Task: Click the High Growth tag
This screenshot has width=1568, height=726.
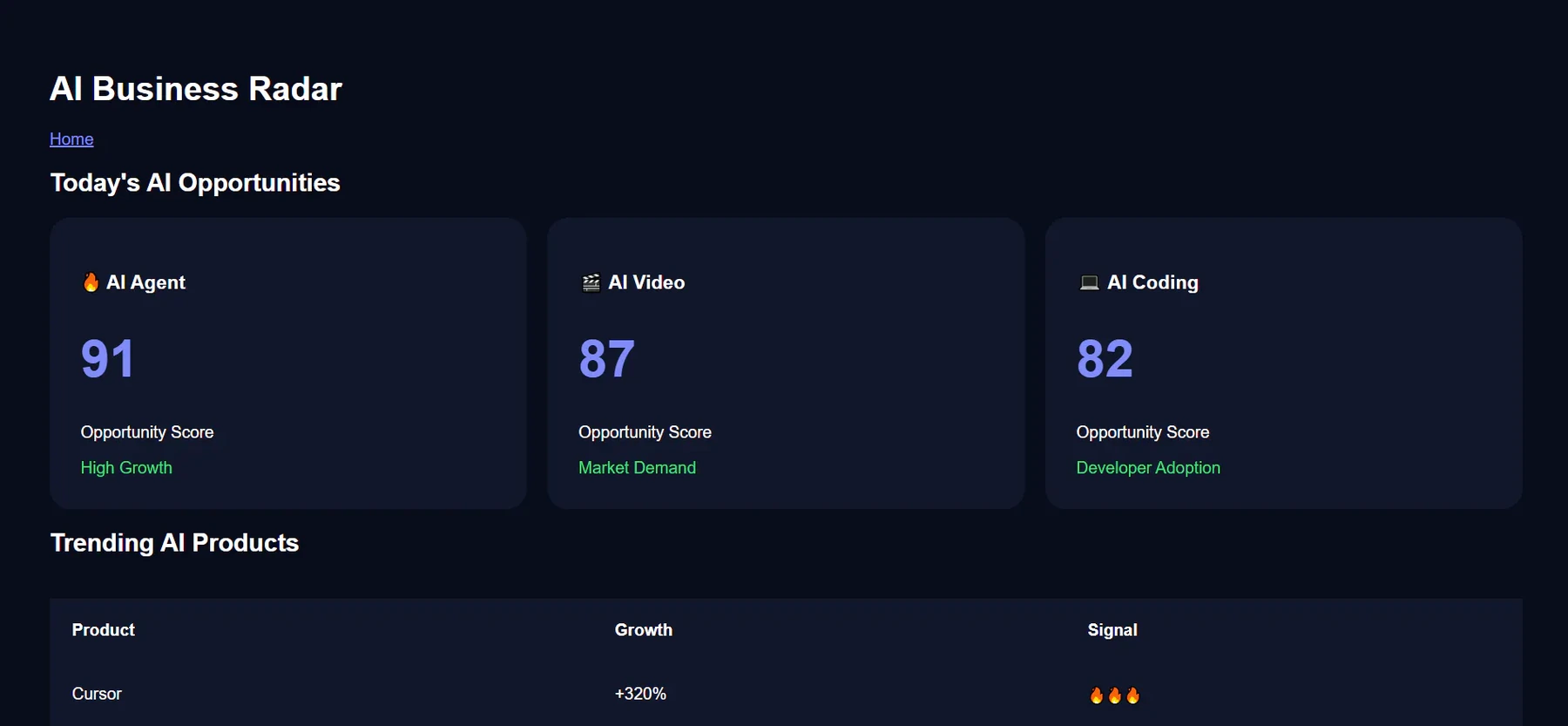Action: [x=126, y=468]
